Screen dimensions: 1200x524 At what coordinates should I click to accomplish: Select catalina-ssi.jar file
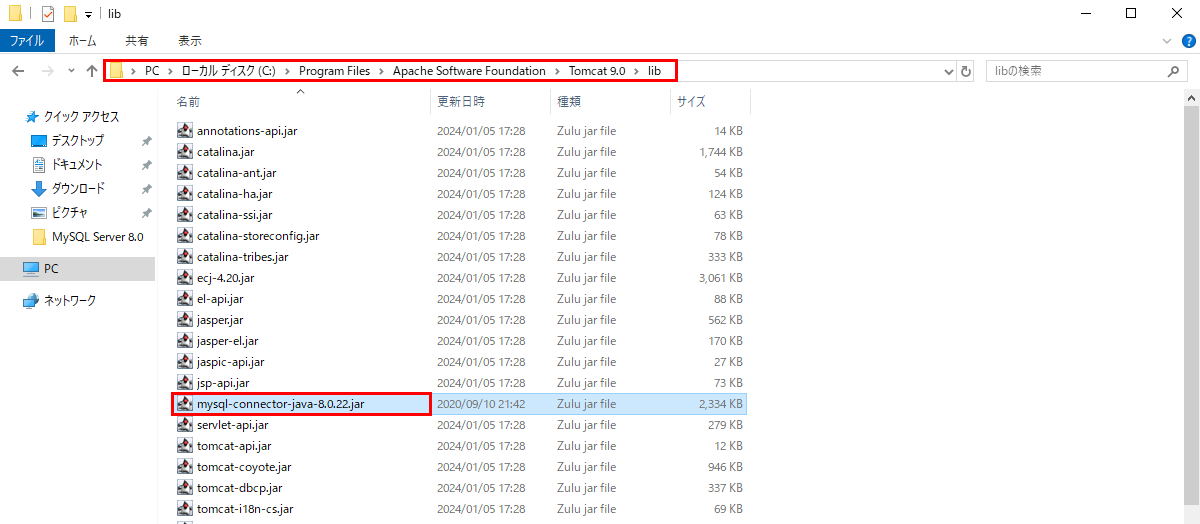pyautogui.click(x=234, y=215)
